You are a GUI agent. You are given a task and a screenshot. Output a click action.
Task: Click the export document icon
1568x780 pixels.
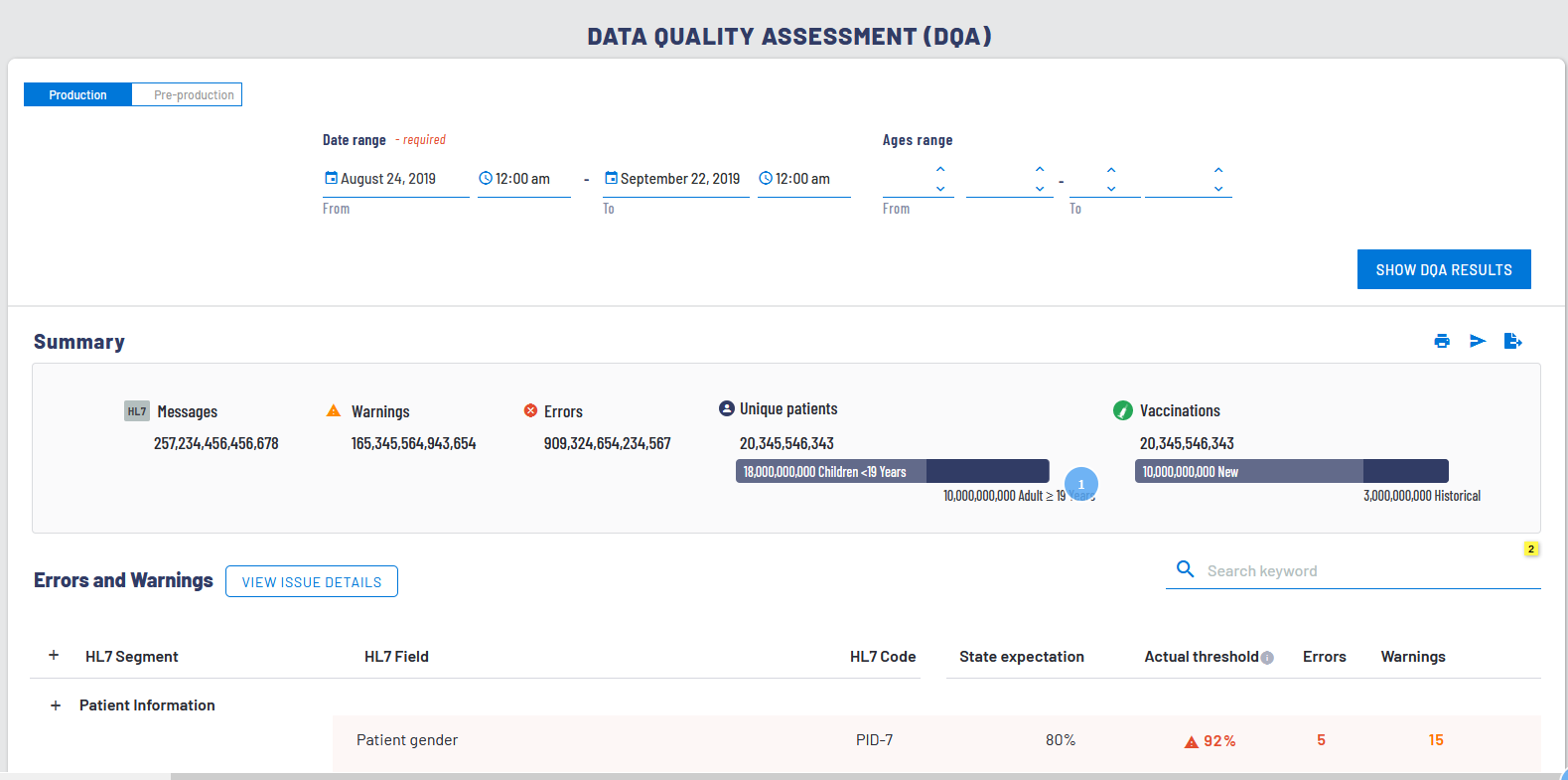(1512, 341)
